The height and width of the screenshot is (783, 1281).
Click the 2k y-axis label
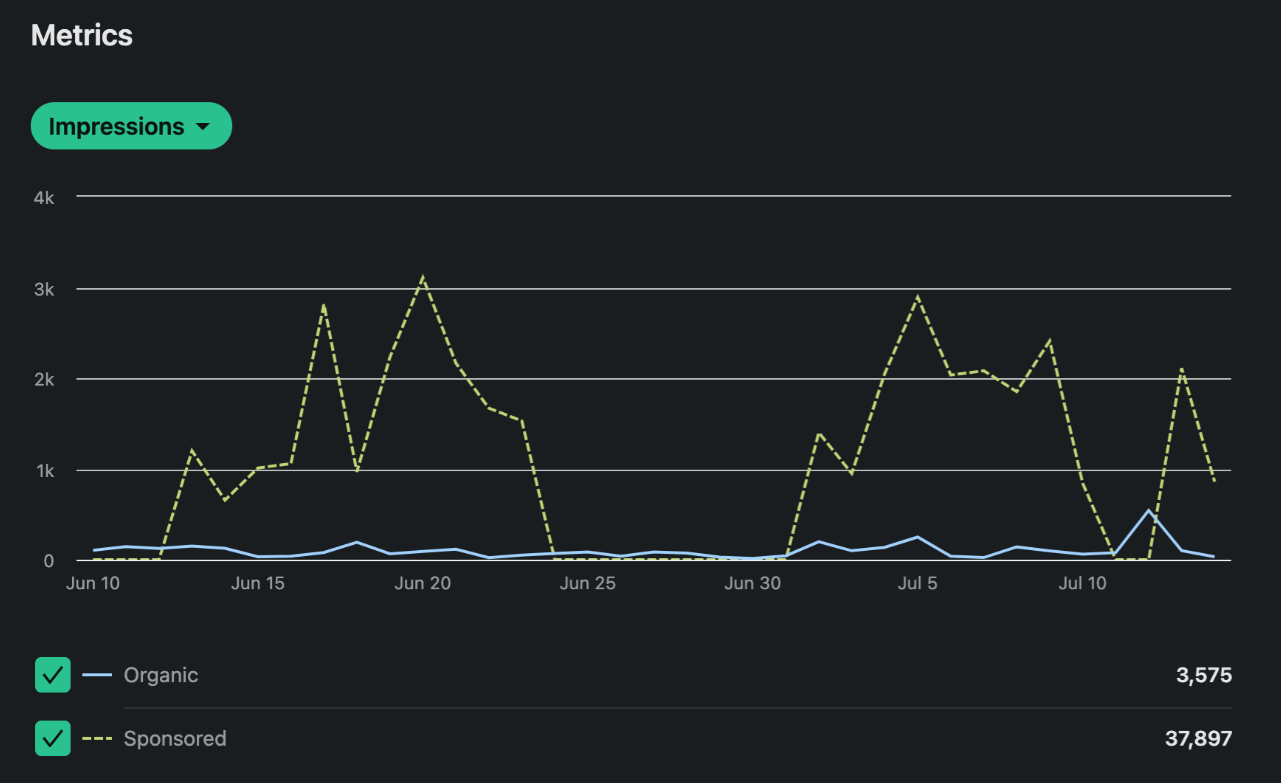(x=43, y=379)
